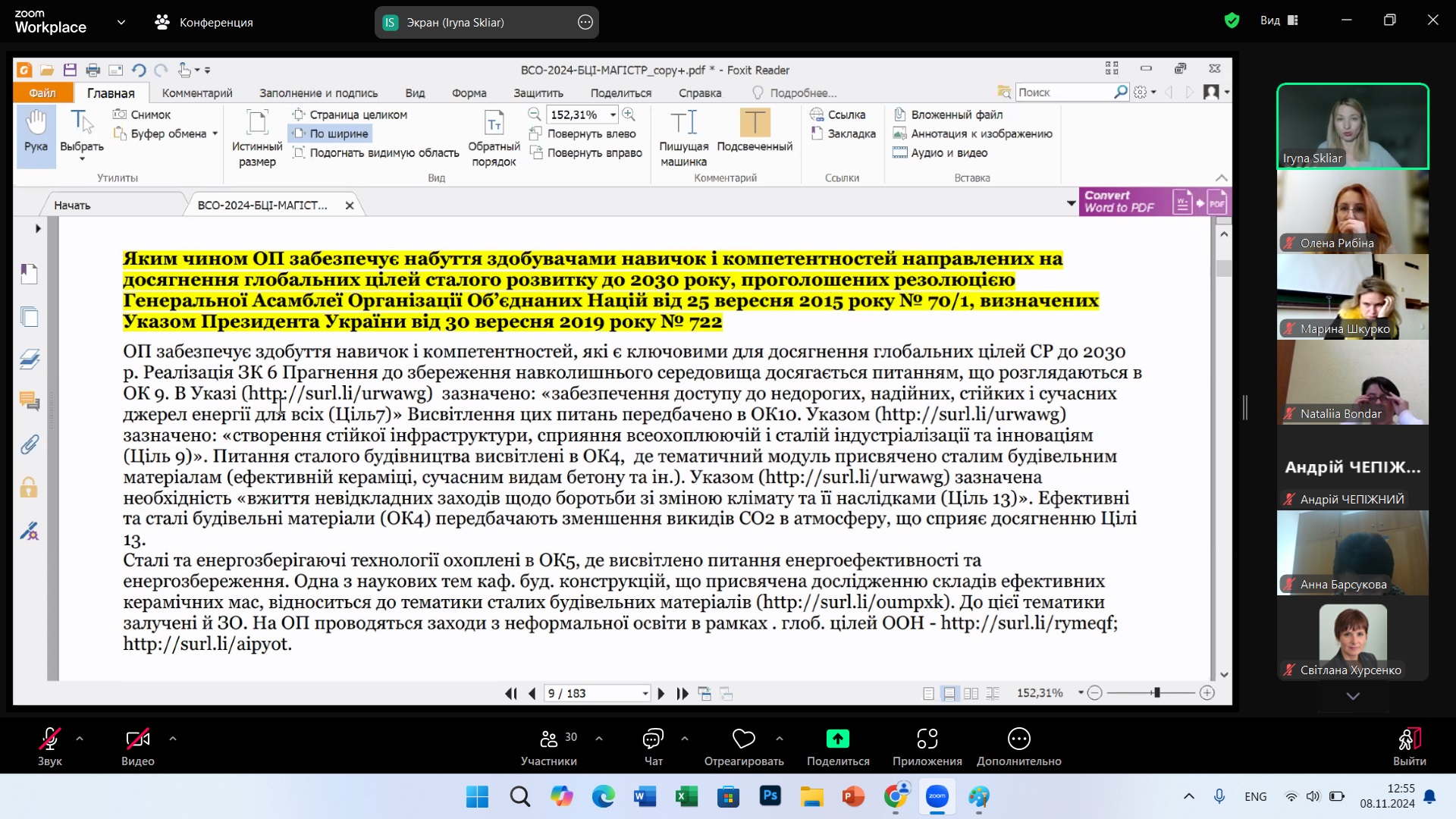
Task: Open the pages thumbnails panel icon
Action: click(x=30, y=315)
